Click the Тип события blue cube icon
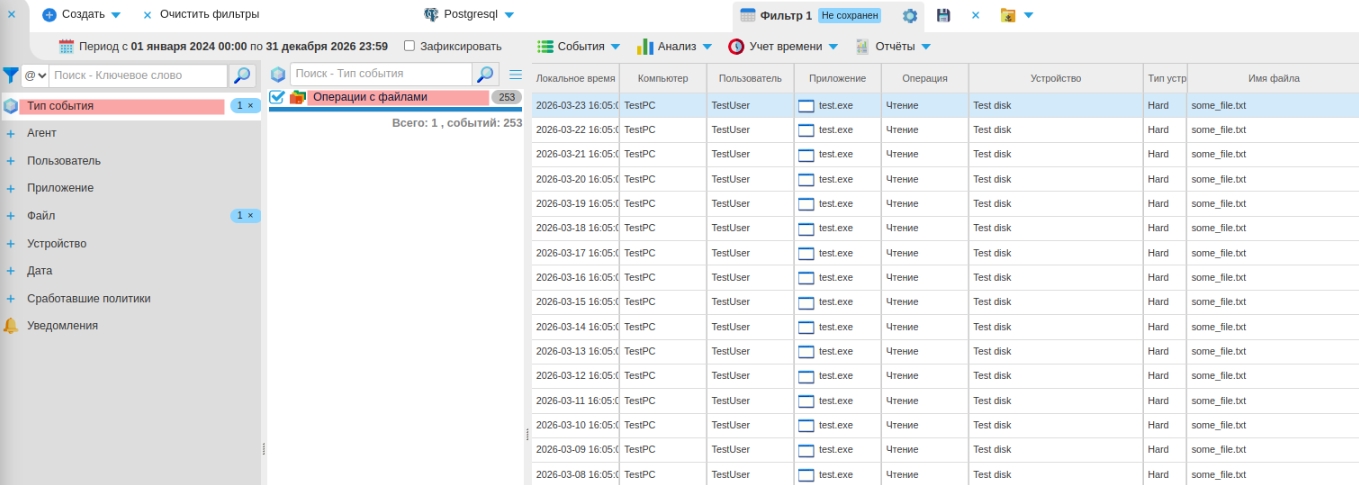The width and height of the screenshot is (1359, 485). point(11,105)
